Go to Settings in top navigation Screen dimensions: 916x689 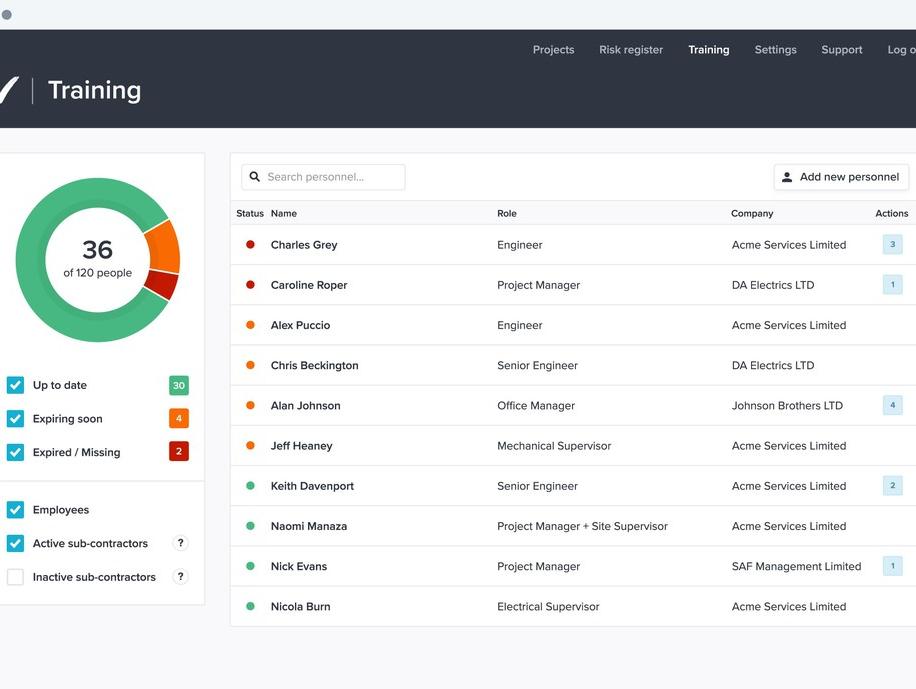(775, 50)
